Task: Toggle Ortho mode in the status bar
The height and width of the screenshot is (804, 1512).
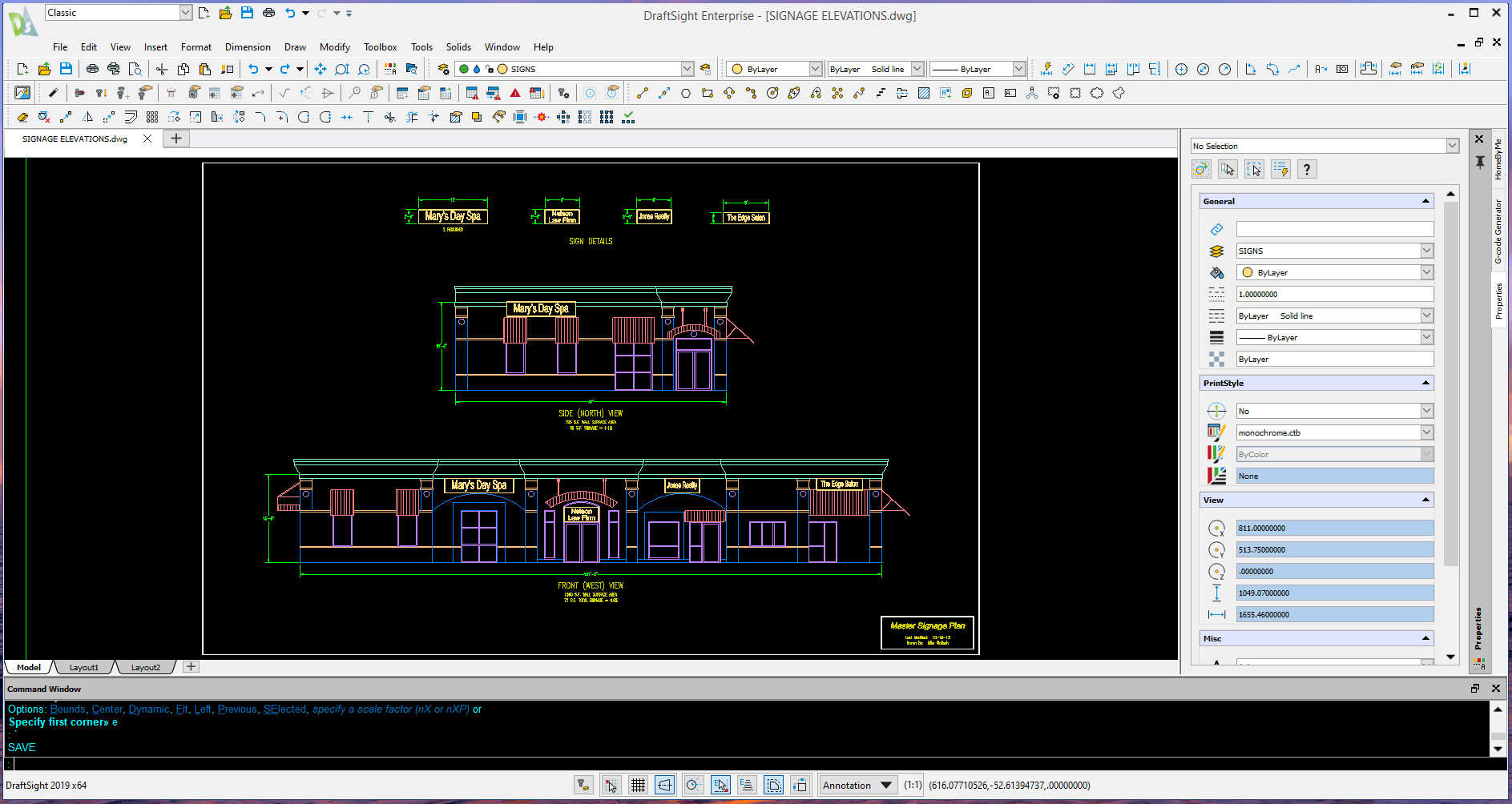Action: pyautogui.click(x=665, y=785)
